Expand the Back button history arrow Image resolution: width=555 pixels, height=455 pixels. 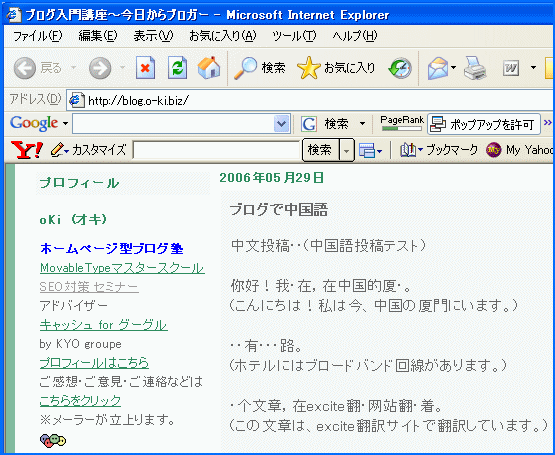[x=74, y=67]
